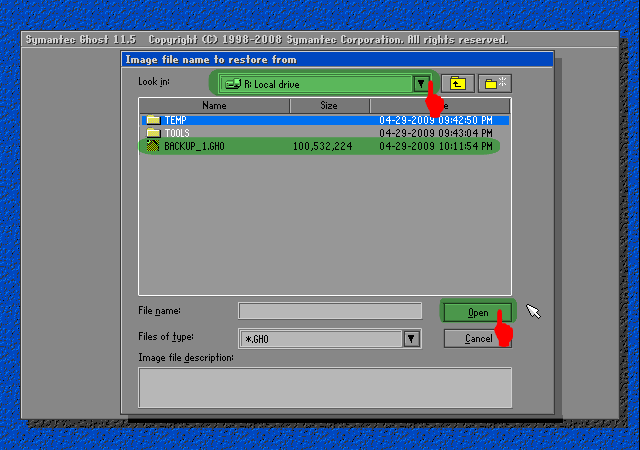Image resolution: width=640 pixels, height=450 pixels.
Task: Click the date 04-29-2009 09:43:04 PM
Action: click(436, 134)
